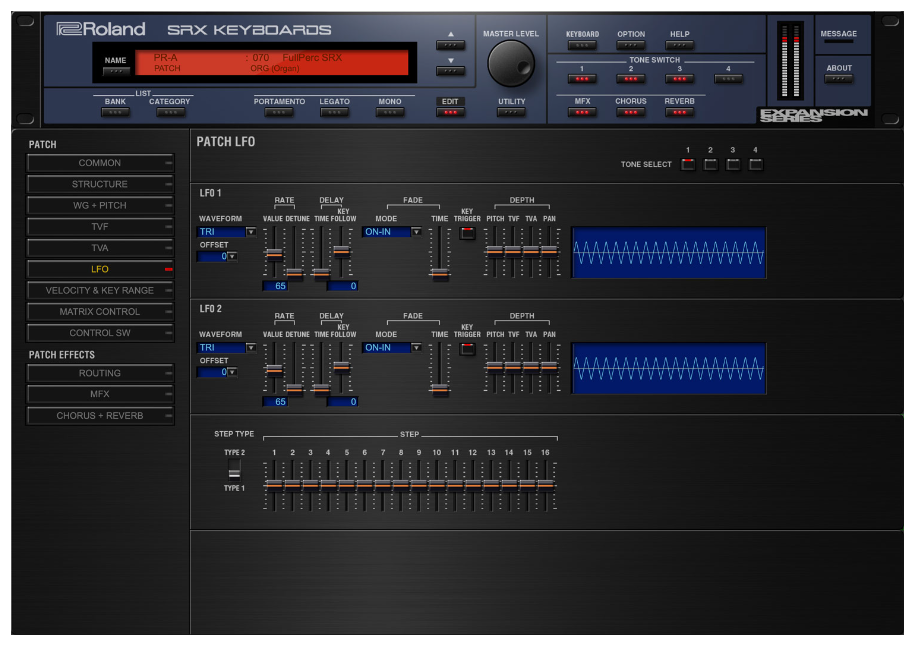Open the TVF patch page
The height and width of the screenshot is (650, 919).
[100, 227]
